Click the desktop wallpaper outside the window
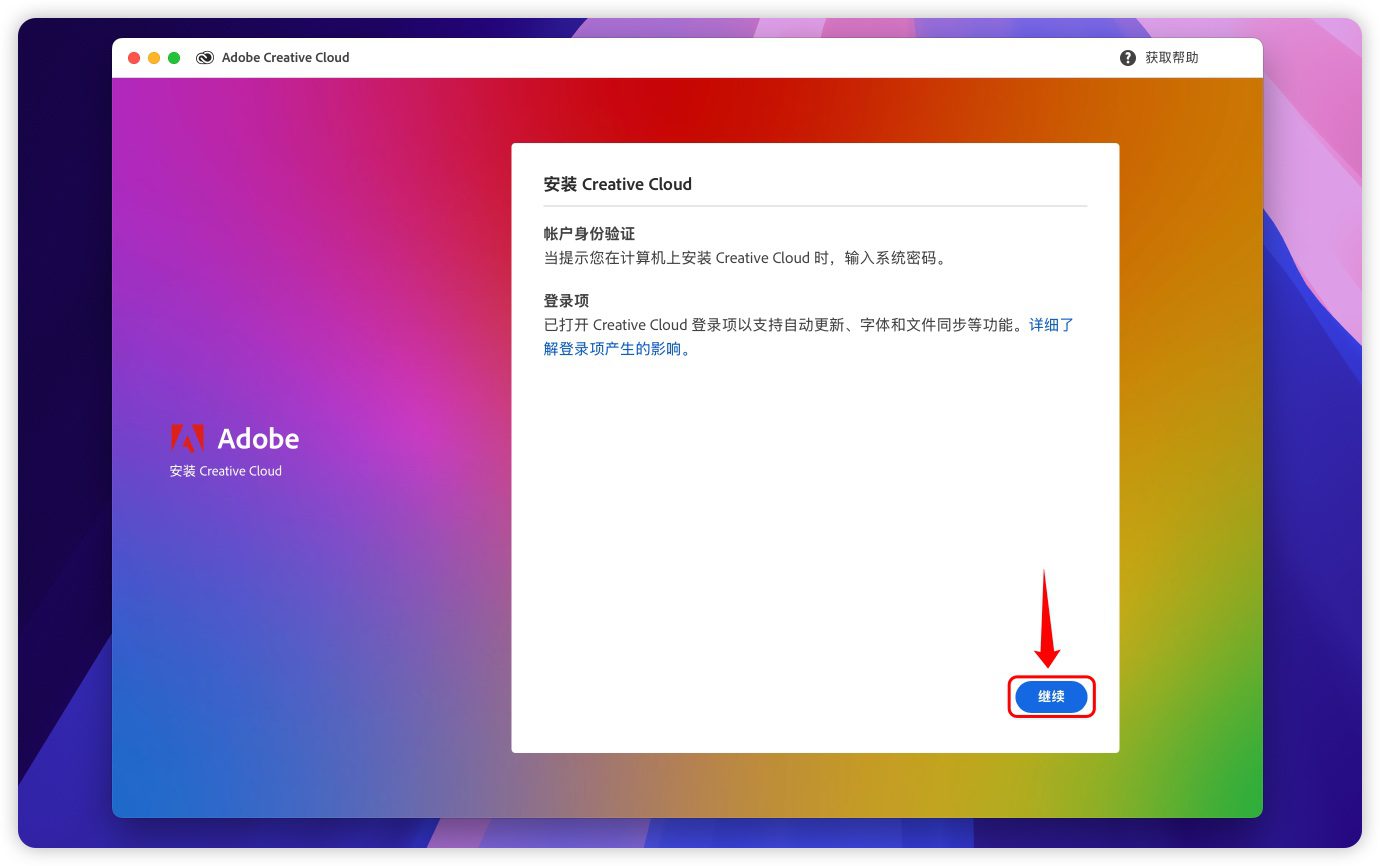 pos(62,400)
